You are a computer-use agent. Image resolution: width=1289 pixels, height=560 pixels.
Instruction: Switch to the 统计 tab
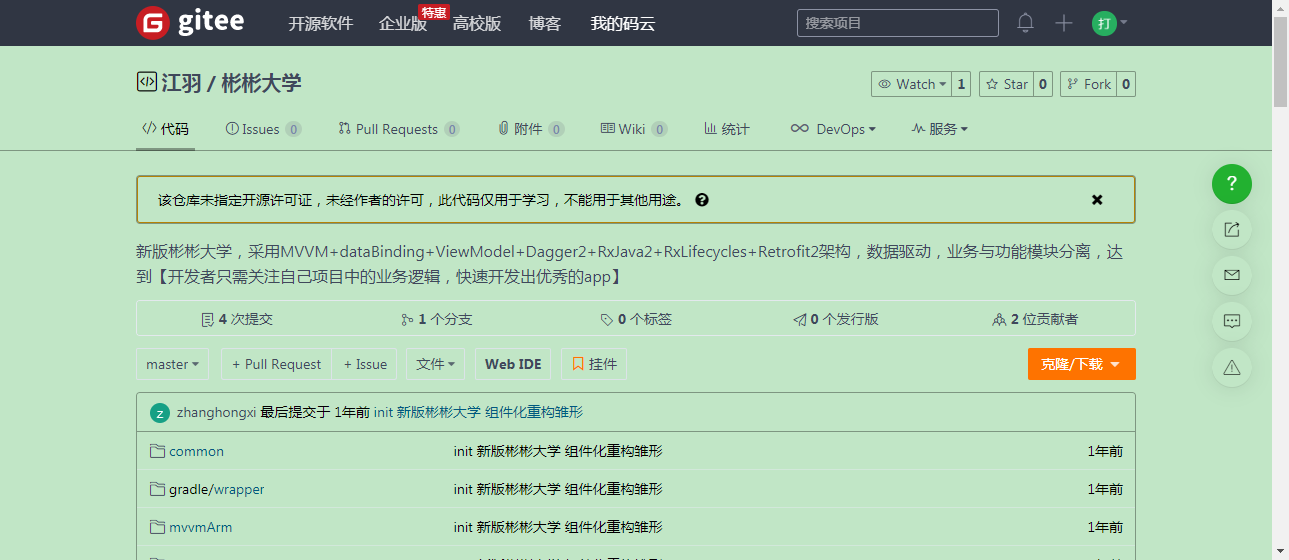tap(727, 129)
